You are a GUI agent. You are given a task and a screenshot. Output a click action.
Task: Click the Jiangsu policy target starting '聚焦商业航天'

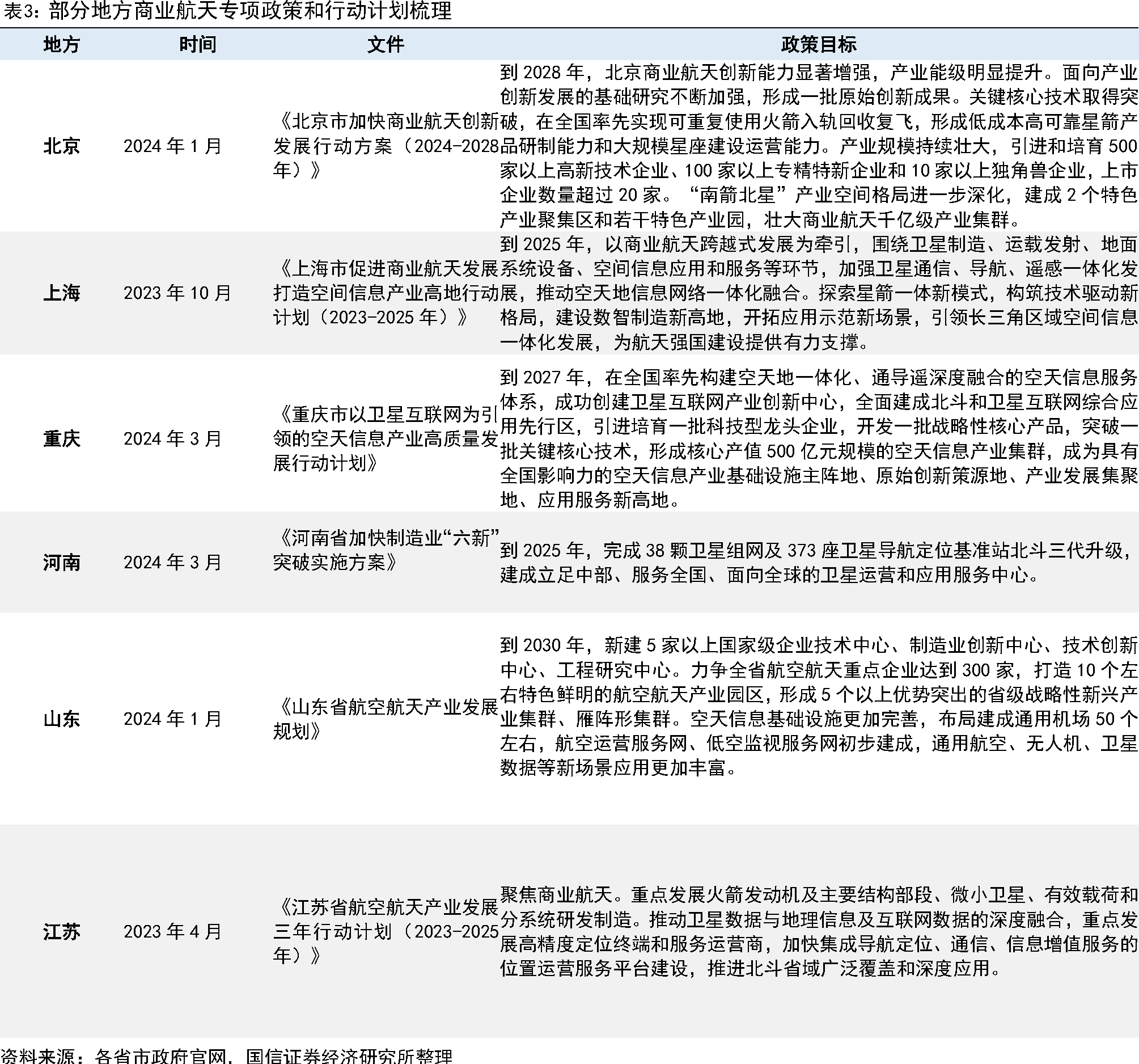(819, 932)
